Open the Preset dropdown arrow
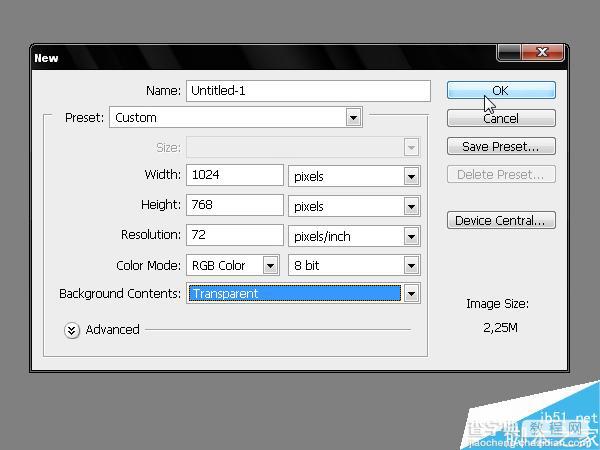Viewport: 600px width, 450px height. click(x=353, y=117)
